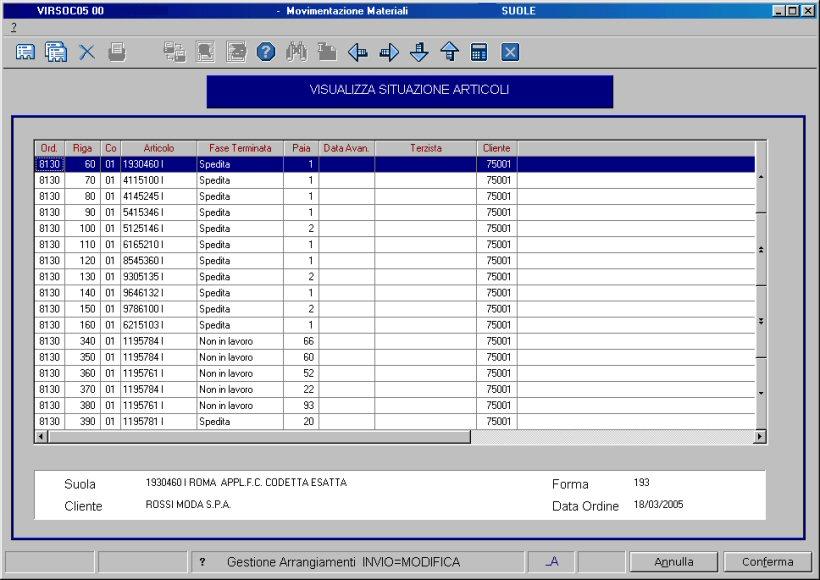
Task: Click the 'Paia' column header
Action: coord(301,148)
